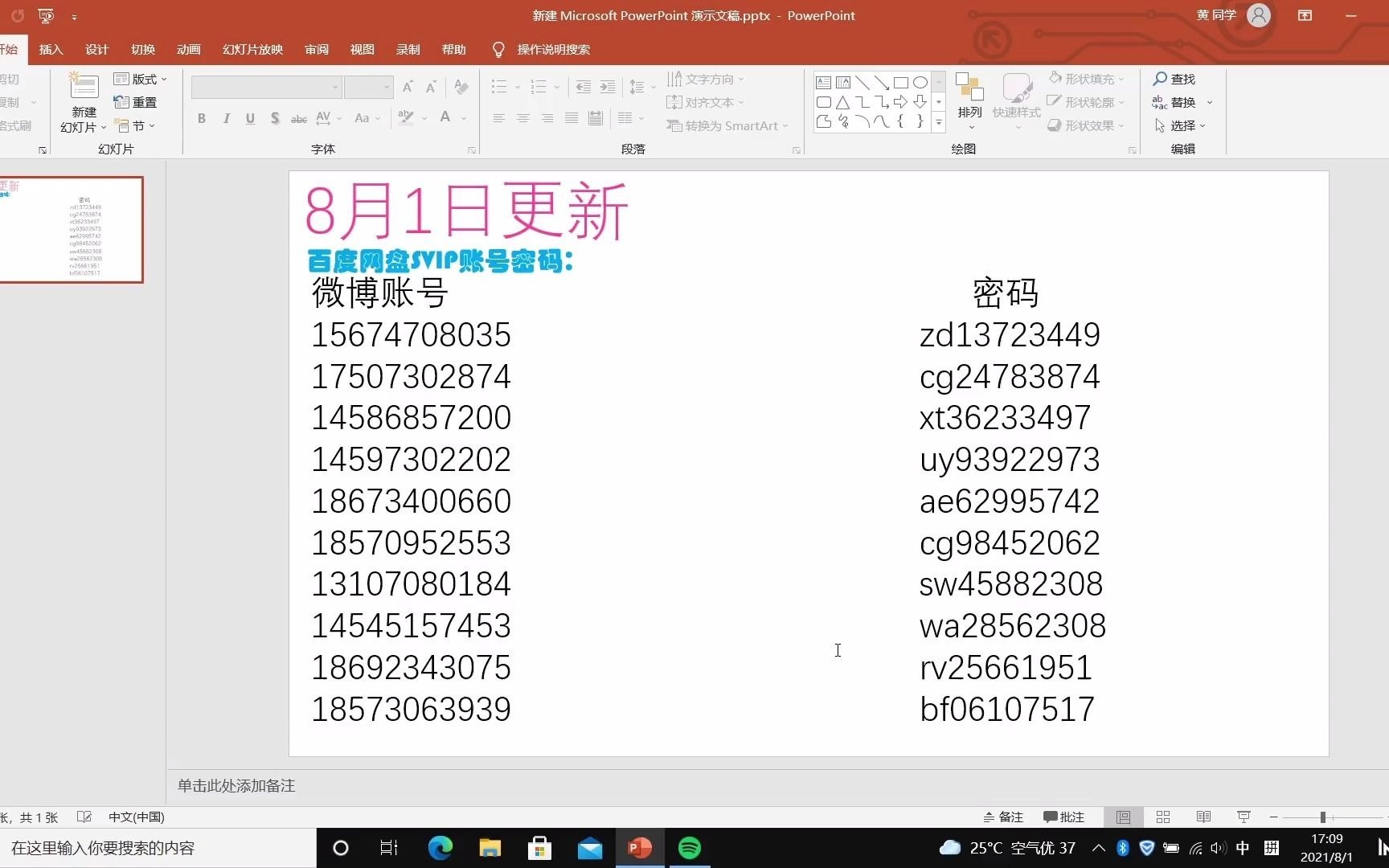Click Normal view icon in status bar

[1123, 817]
